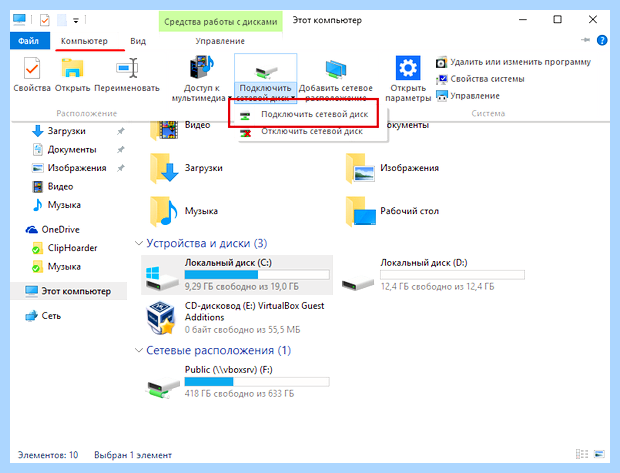
Task: Switch to the Вид tab
Action: point(138,41)
